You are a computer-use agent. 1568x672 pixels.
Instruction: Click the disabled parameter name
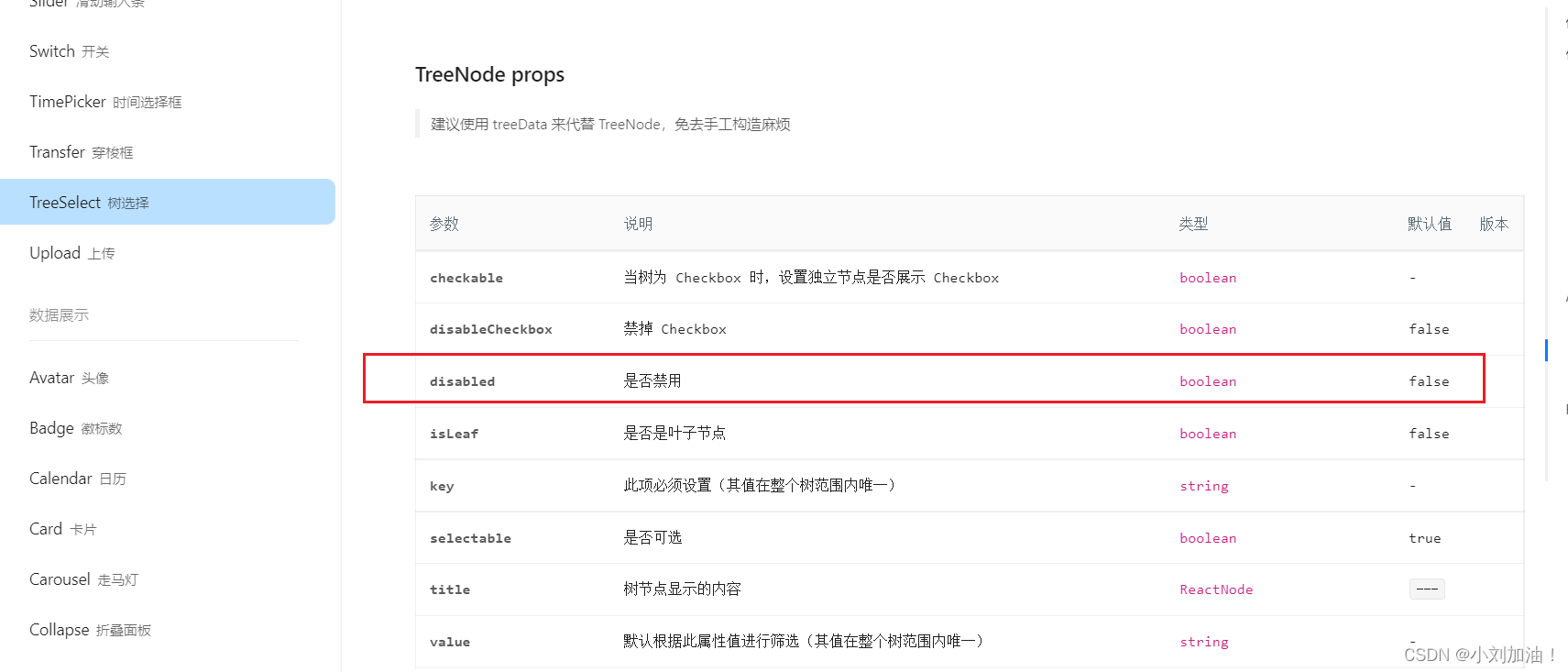(463, 381)
